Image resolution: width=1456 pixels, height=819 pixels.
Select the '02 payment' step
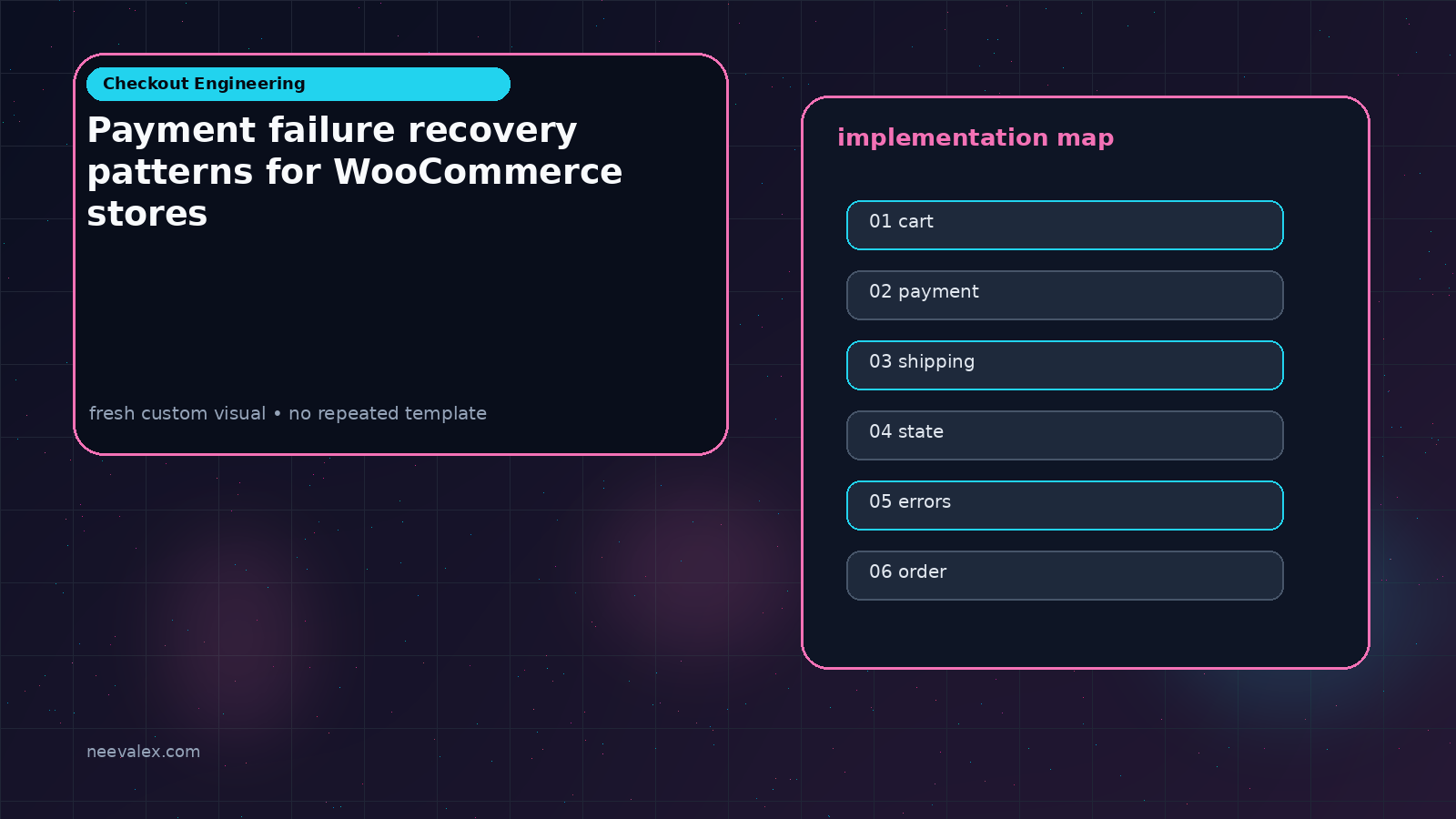tap(1065, 295)
